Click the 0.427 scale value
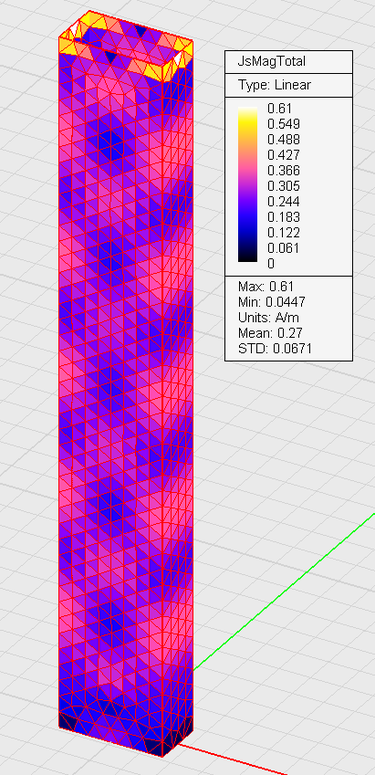Screen dimensions: 375x775 point(284,155)
